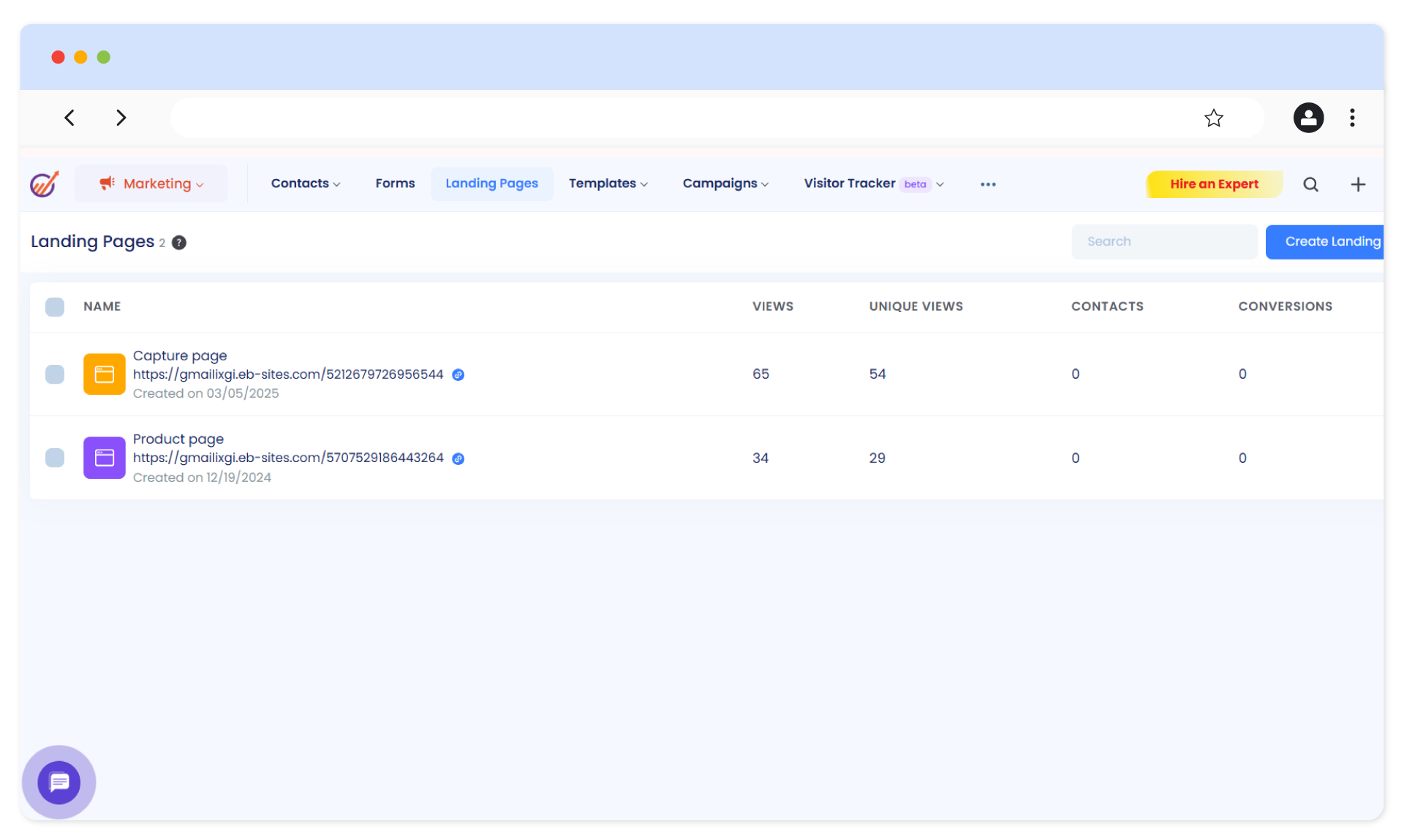Click the orange Capture page icon

(x=104, y=374)
